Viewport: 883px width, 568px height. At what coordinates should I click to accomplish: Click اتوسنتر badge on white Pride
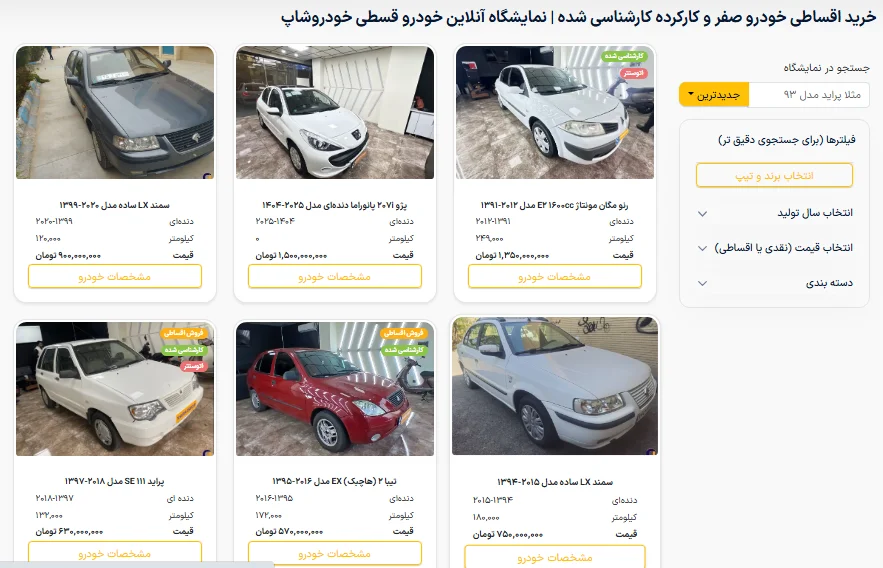(194, 366)
